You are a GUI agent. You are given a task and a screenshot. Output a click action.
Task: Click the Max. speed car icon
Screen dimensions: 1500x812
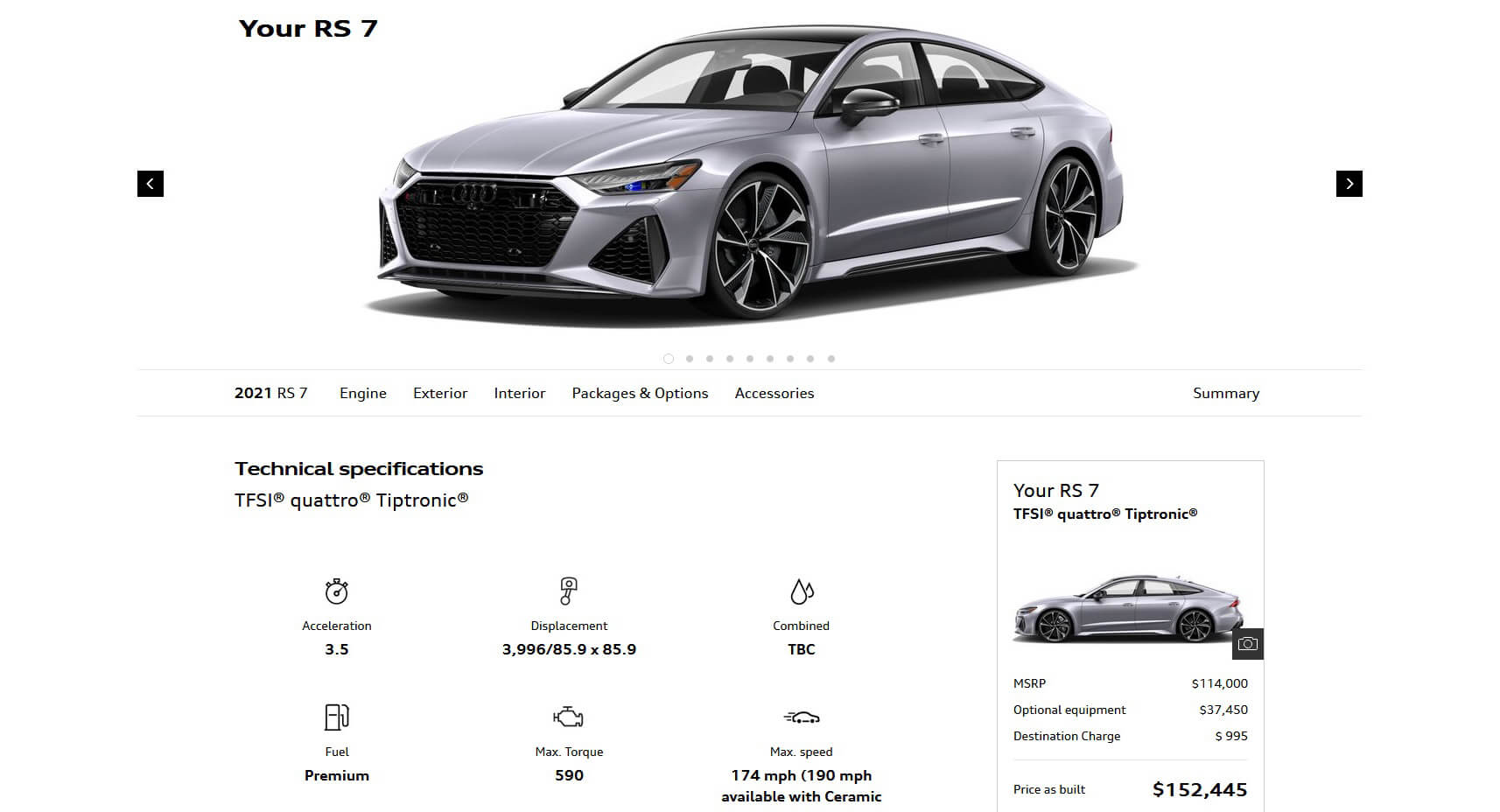[x=802, y=717]
